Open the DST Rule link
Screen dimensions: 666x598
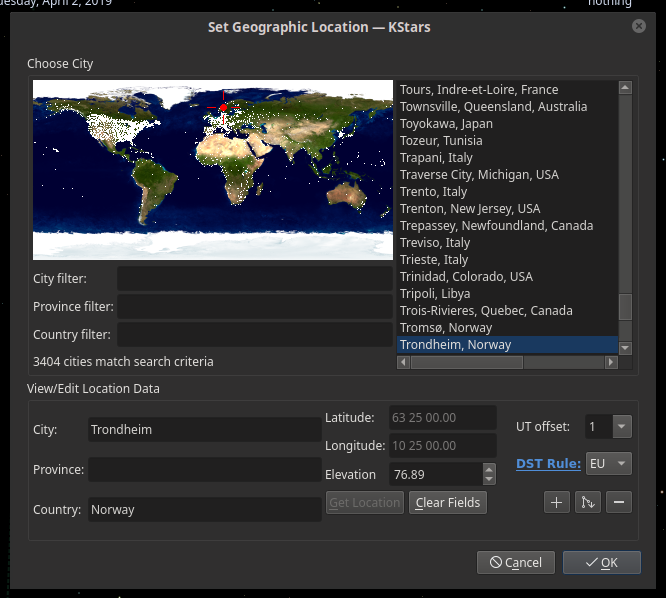(548, 464)
